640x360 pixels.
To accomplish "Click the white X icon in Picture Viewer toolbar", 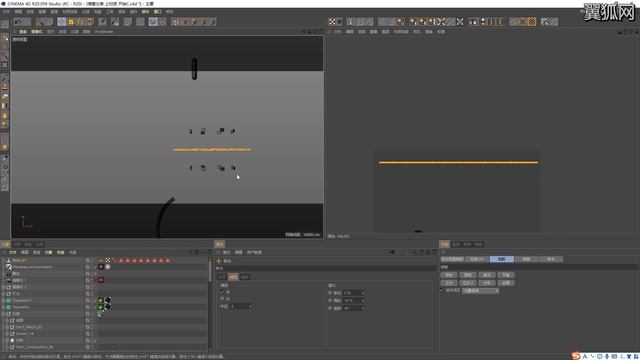I will point(460,22).
